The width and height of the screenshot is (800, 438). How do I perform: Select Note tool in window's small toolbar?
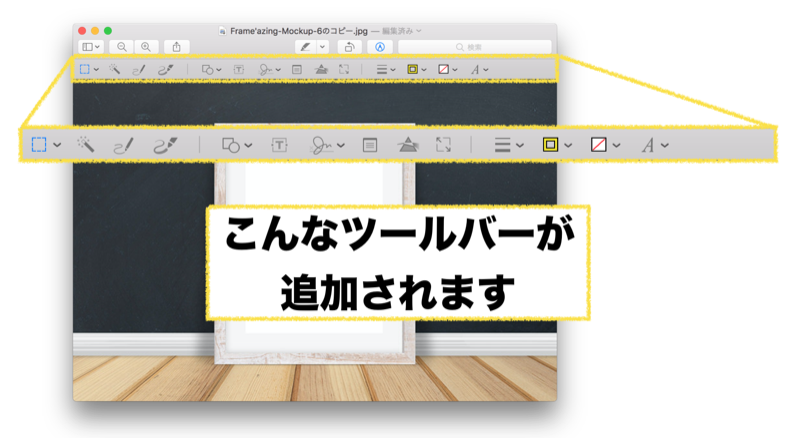(296, 69)
